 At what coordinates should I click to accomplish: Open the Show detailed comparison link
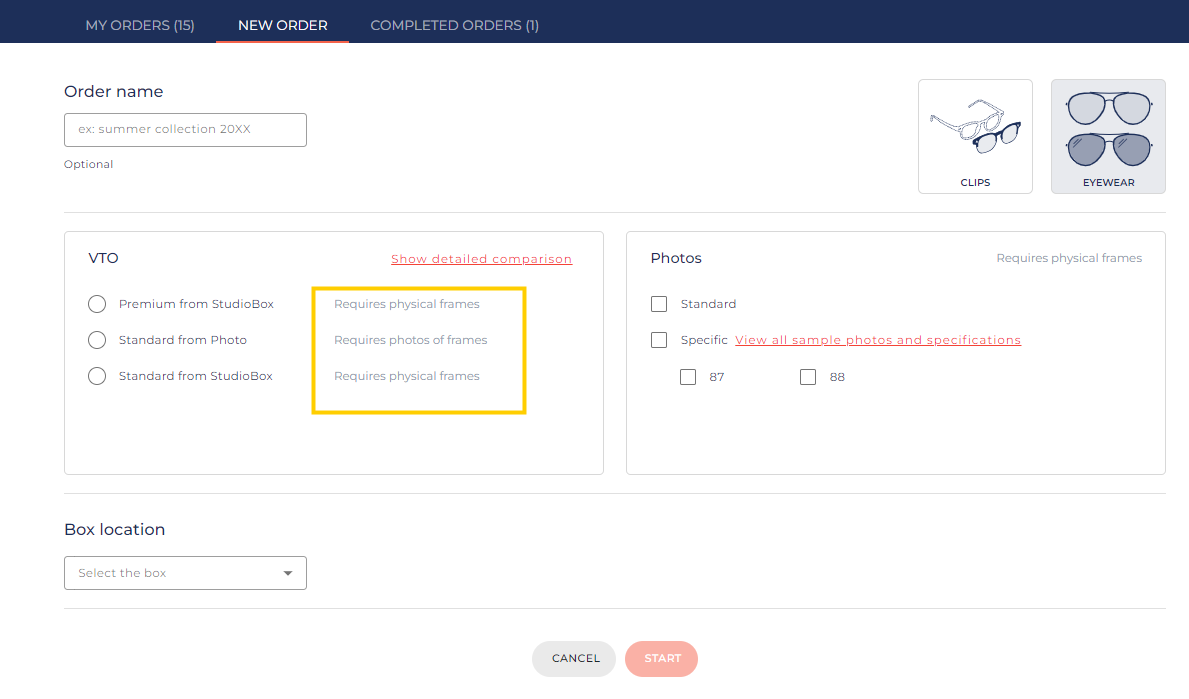click(481, 259)
